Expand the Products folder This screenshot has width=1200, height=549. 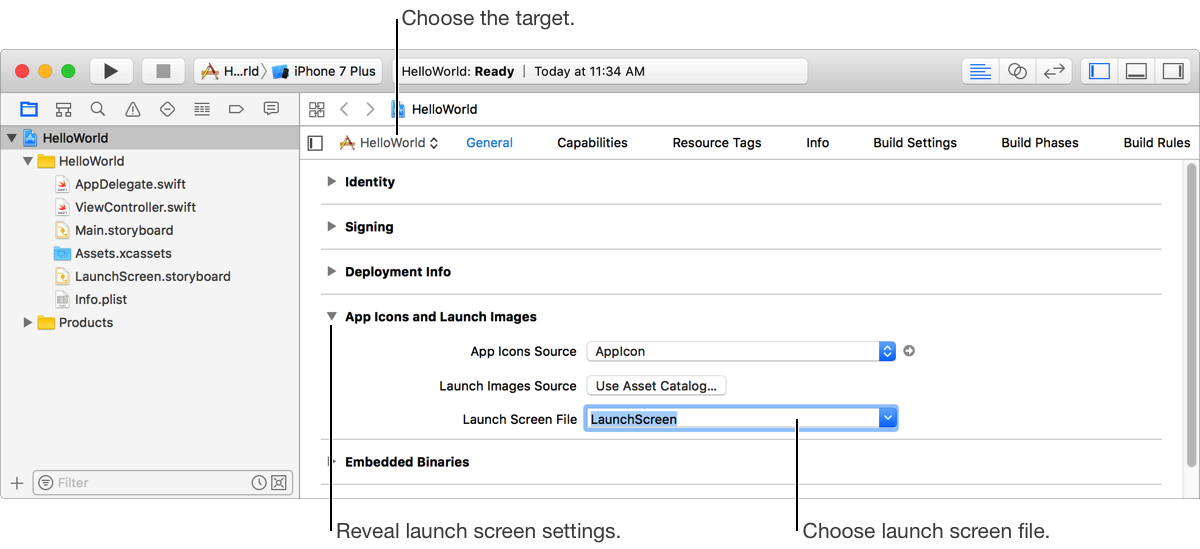tap(28, 322)
